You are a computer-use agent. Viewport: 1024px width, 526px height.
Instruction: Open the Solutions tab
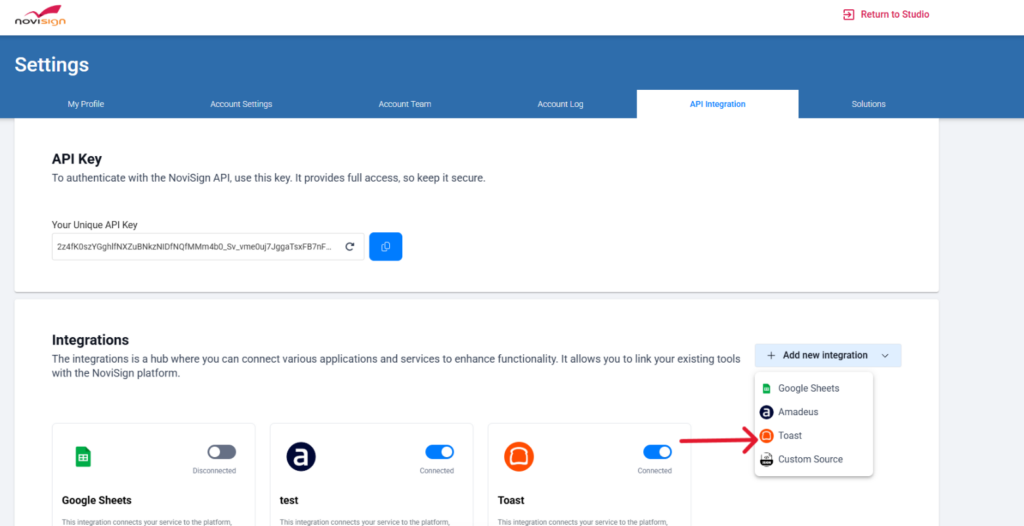click(x=868, y=104)
